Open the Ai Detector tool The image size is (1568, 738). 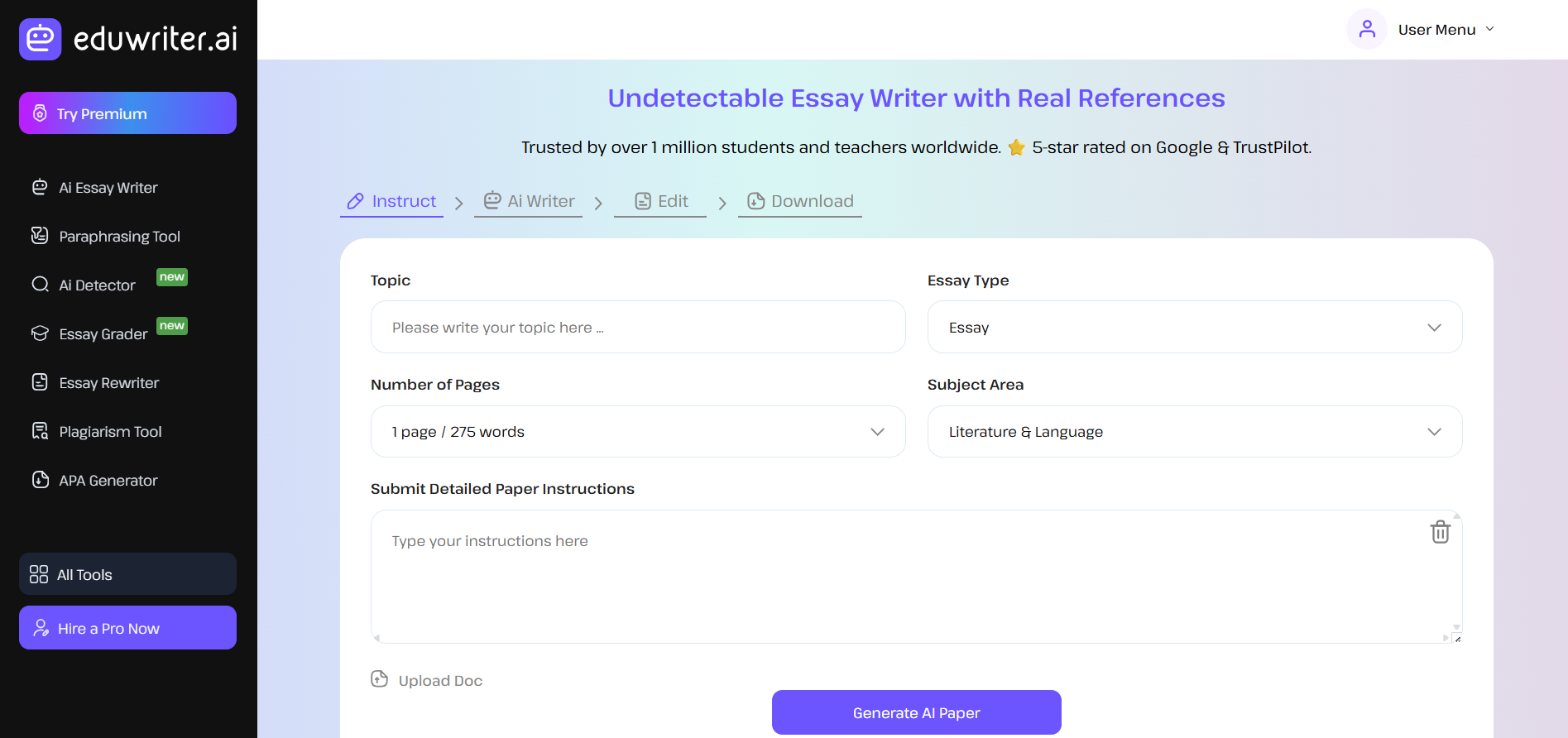click(x=97, y=285)
